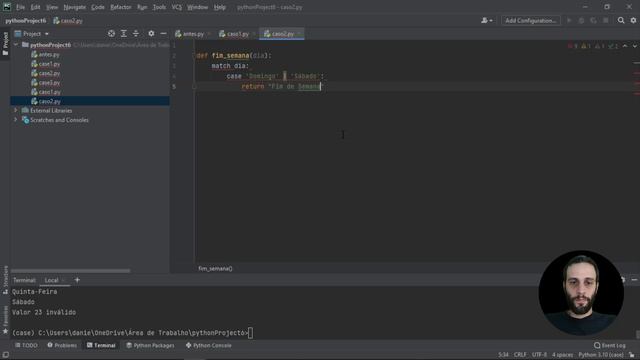Click the Project panel horizontal scrollbar
640x360 pixels.
70,271
